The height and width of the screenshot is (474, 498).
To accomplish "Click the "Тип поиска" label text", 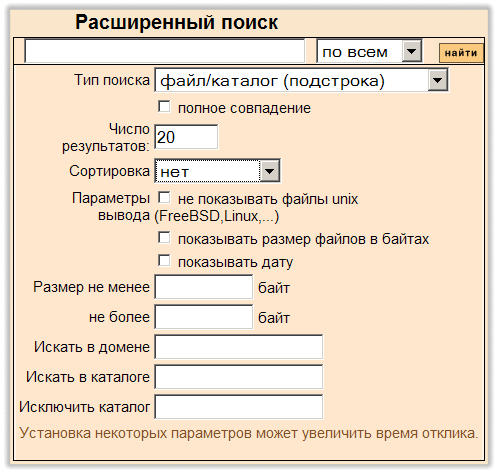I will point(112,80).
